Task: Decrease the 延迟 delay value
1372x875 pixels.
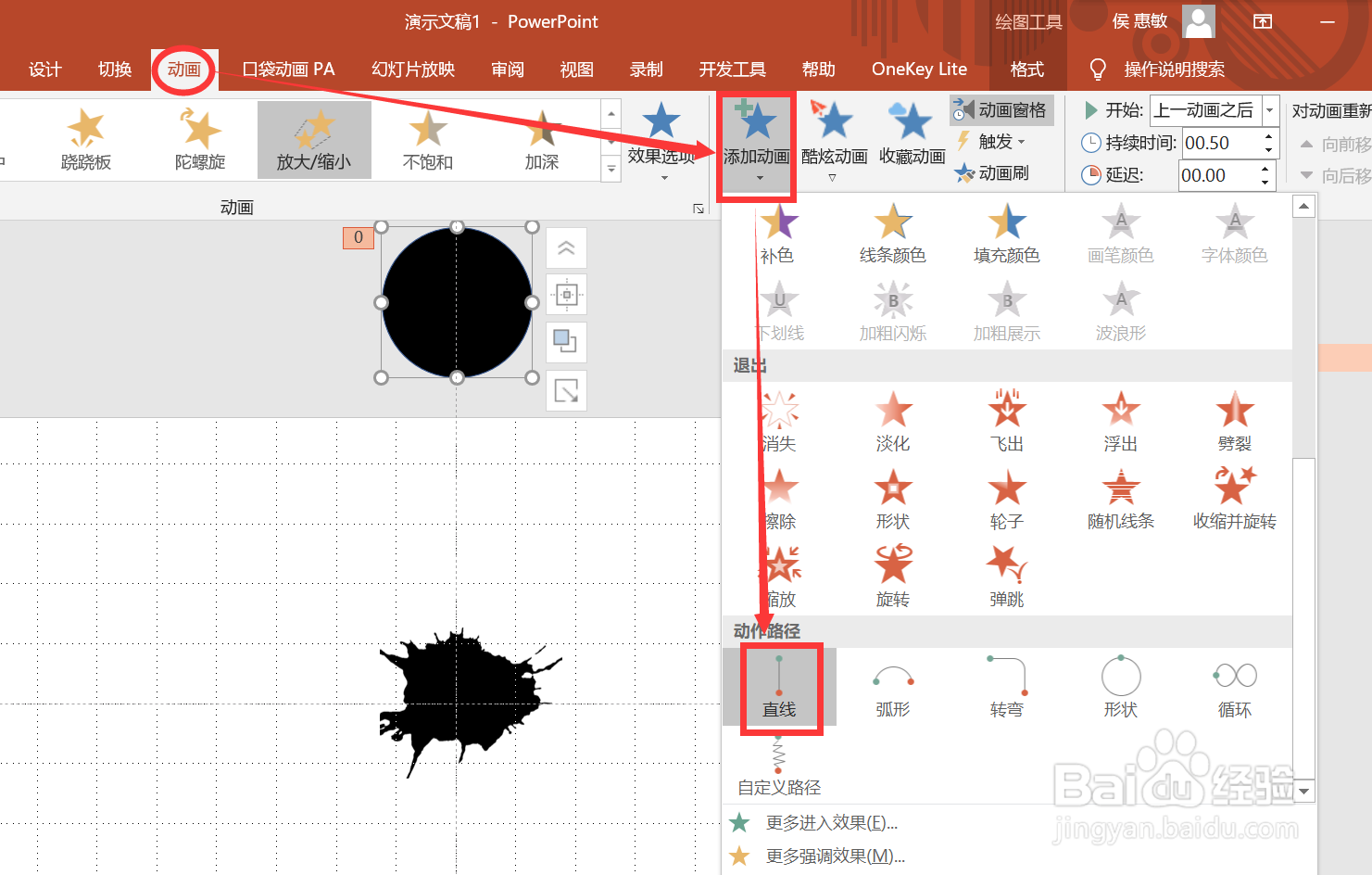Action: [1265, 182]
